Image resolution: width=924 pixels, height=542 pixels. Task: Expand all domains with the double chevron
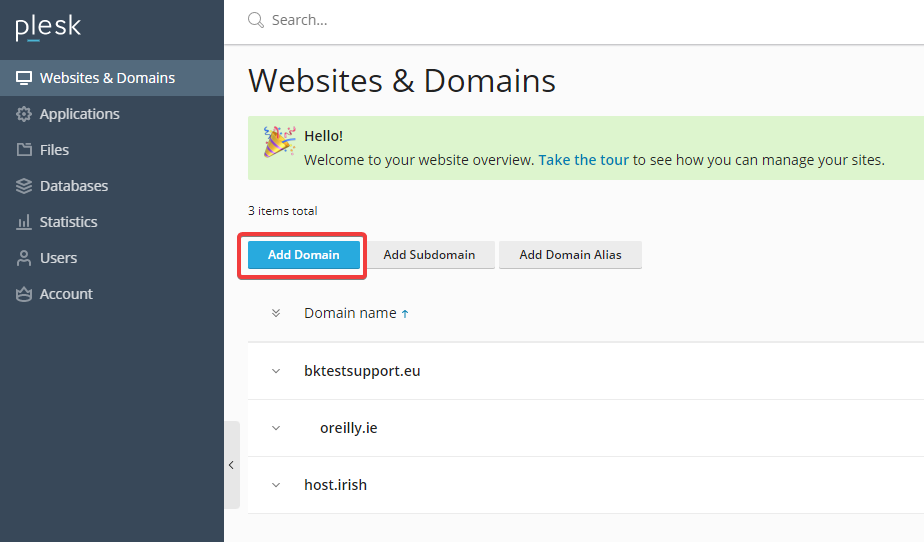pos(276,313)
